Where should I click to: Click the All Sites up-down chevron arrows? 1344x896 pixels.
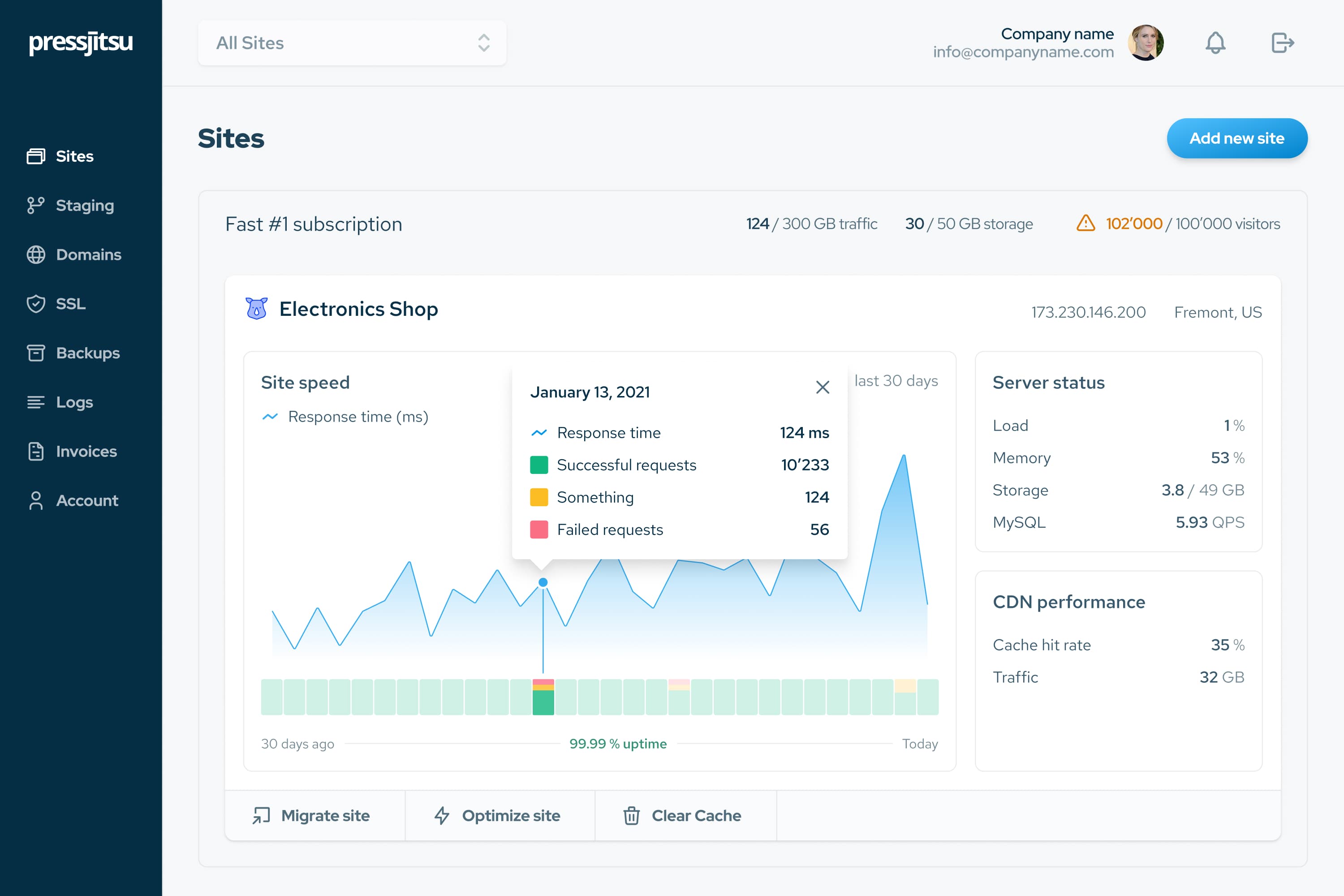(483, 43)
